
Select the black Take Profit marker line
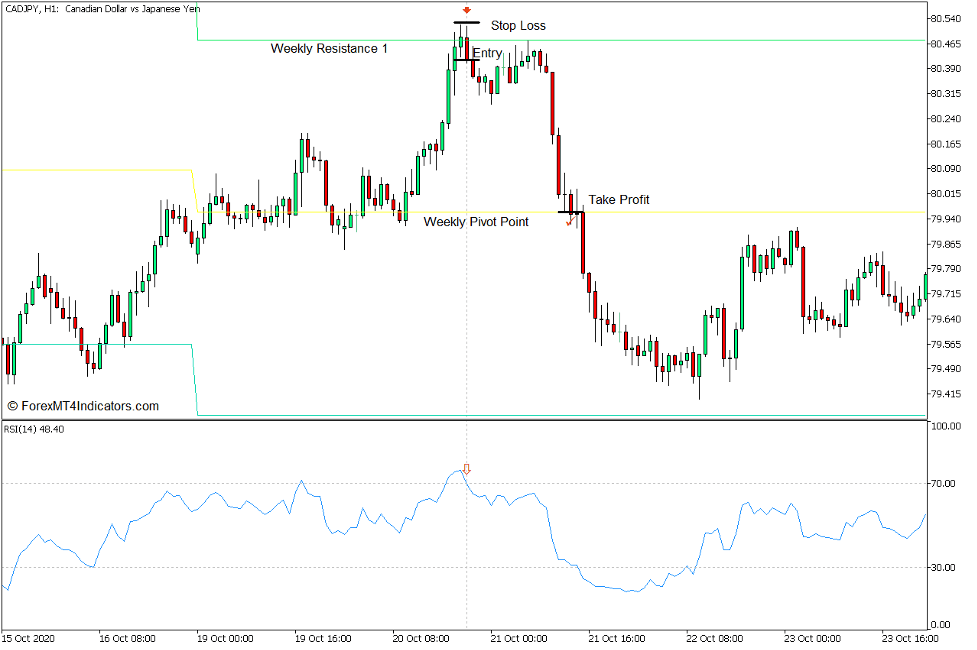tap(570, 211)
